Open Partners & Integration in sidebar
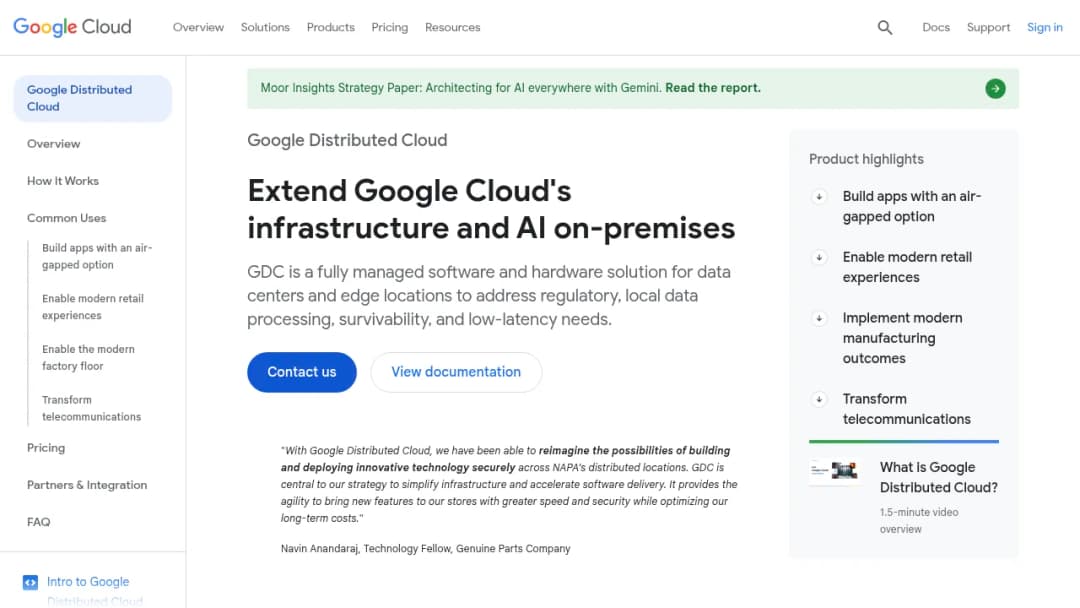 pos(87,485)
